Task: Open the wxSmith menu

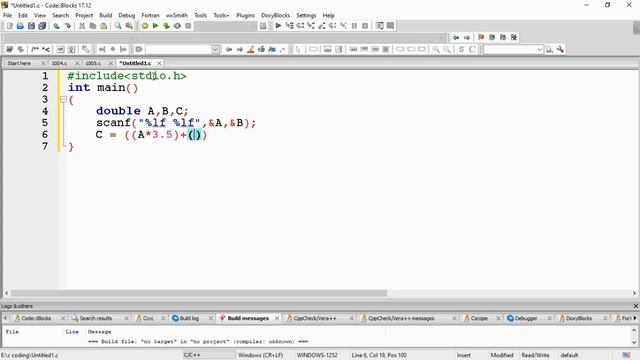Action: click(177, 16)
